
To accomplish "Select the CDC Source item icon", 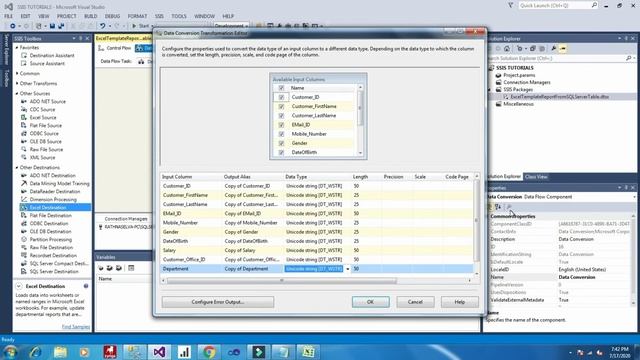I will pos(24,109).
